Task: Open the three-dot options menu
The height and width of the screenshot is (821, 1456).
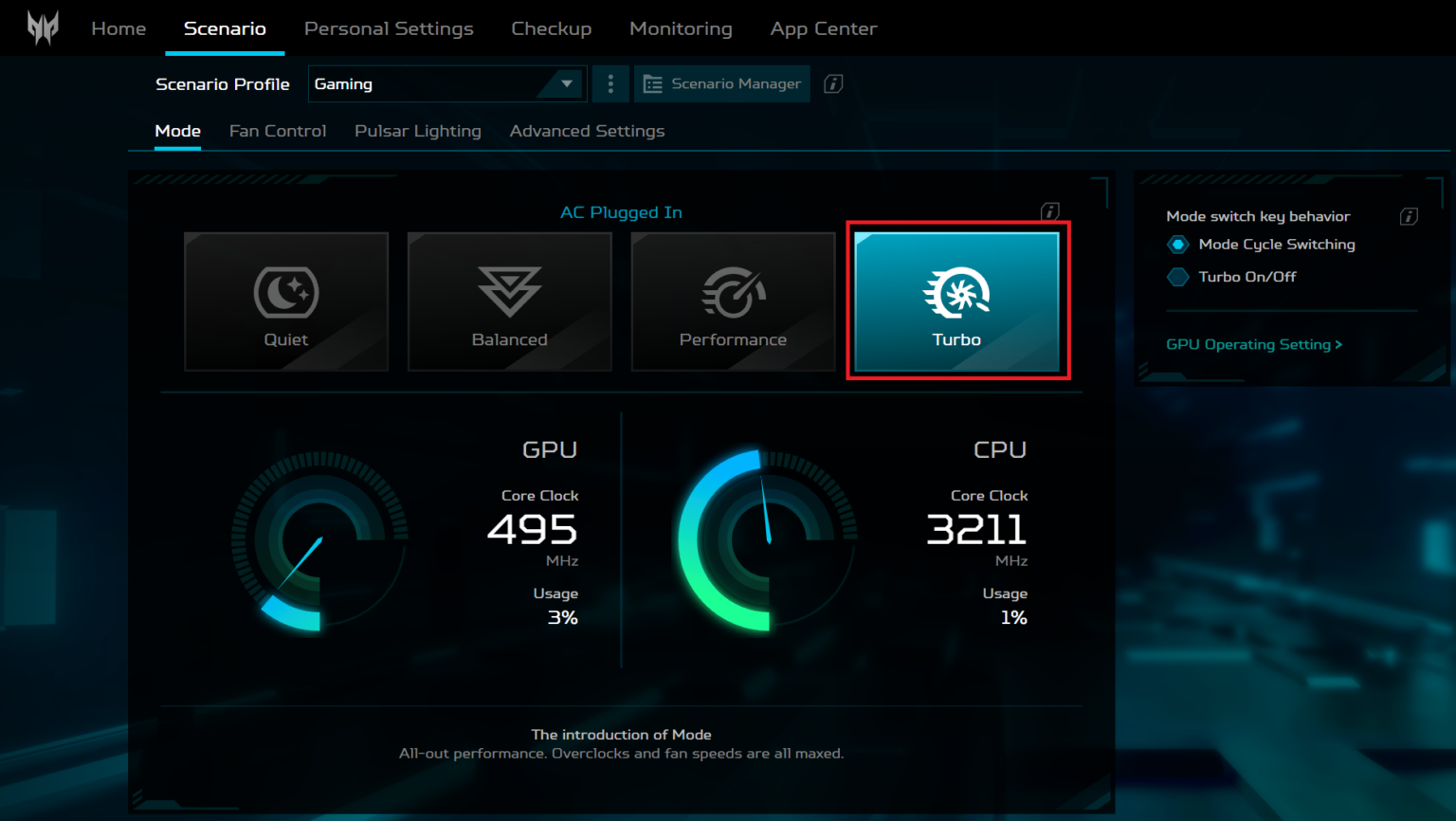Action: point(610,83)
